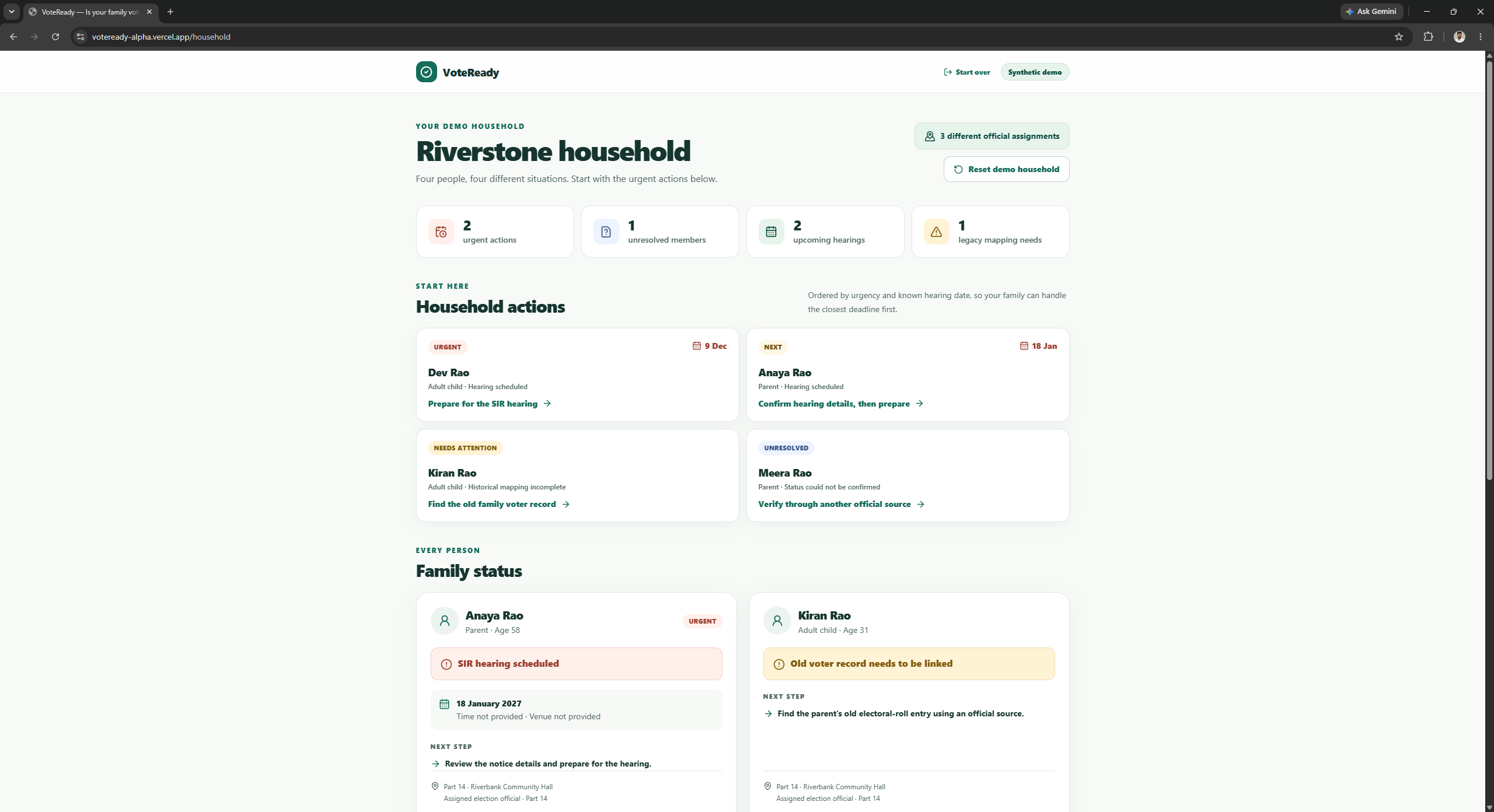Click the location pin icon in Kiran Rao's card

[767, 786]
